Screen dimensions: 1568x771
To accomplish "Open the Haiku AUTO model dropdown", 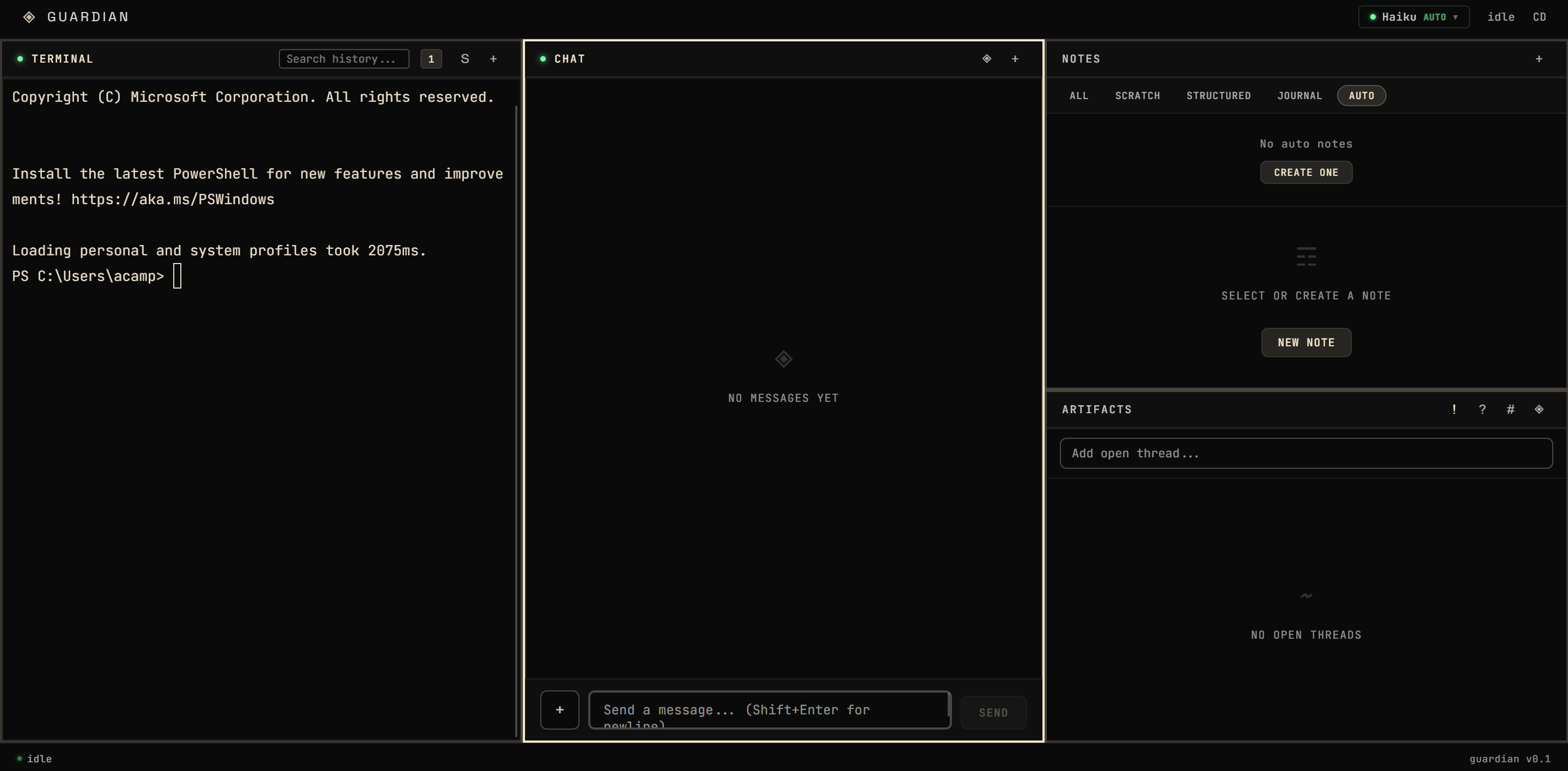I will tap(1413, 16).
